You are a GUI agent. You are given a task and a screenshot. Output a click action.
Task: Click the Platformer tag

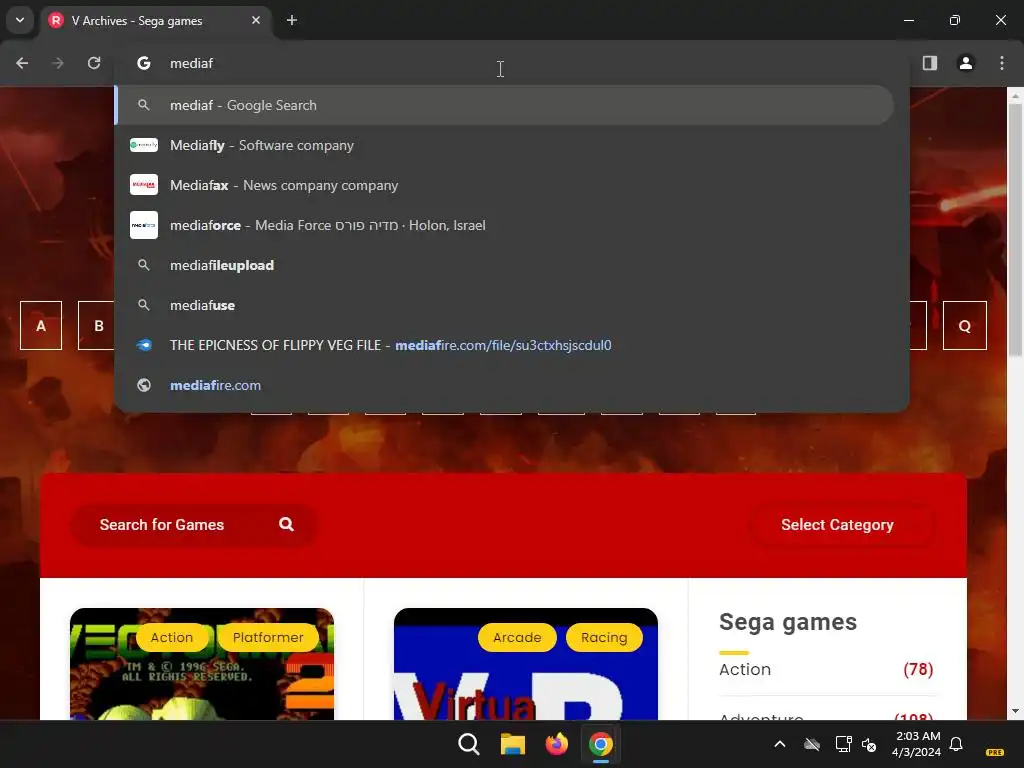click(x=268, y=637)
